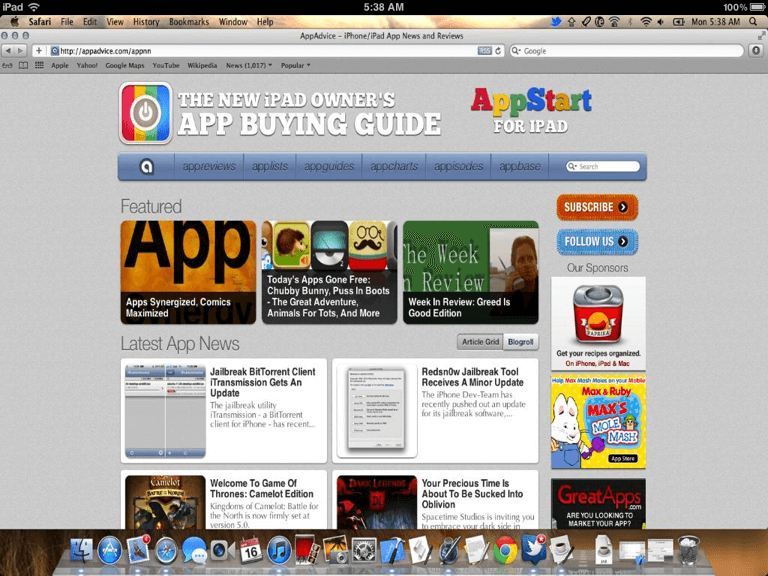Screen dimensions: 768x576
Task: Click the plus add-bookmark button
Action: pyautogui.click(x=39, y=50)
